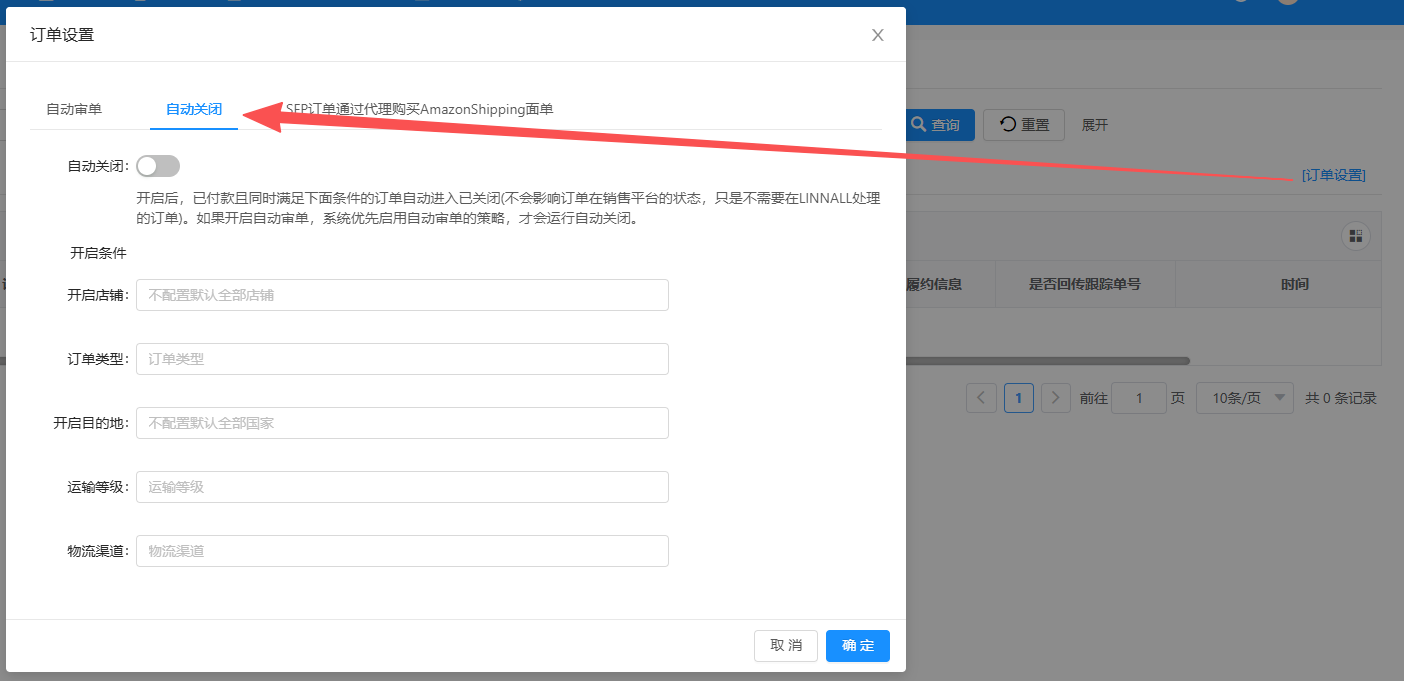Click the 查询 search button
Viewport: 1404px width, 681px height.
pyautogui.click(x=939, y=125)
